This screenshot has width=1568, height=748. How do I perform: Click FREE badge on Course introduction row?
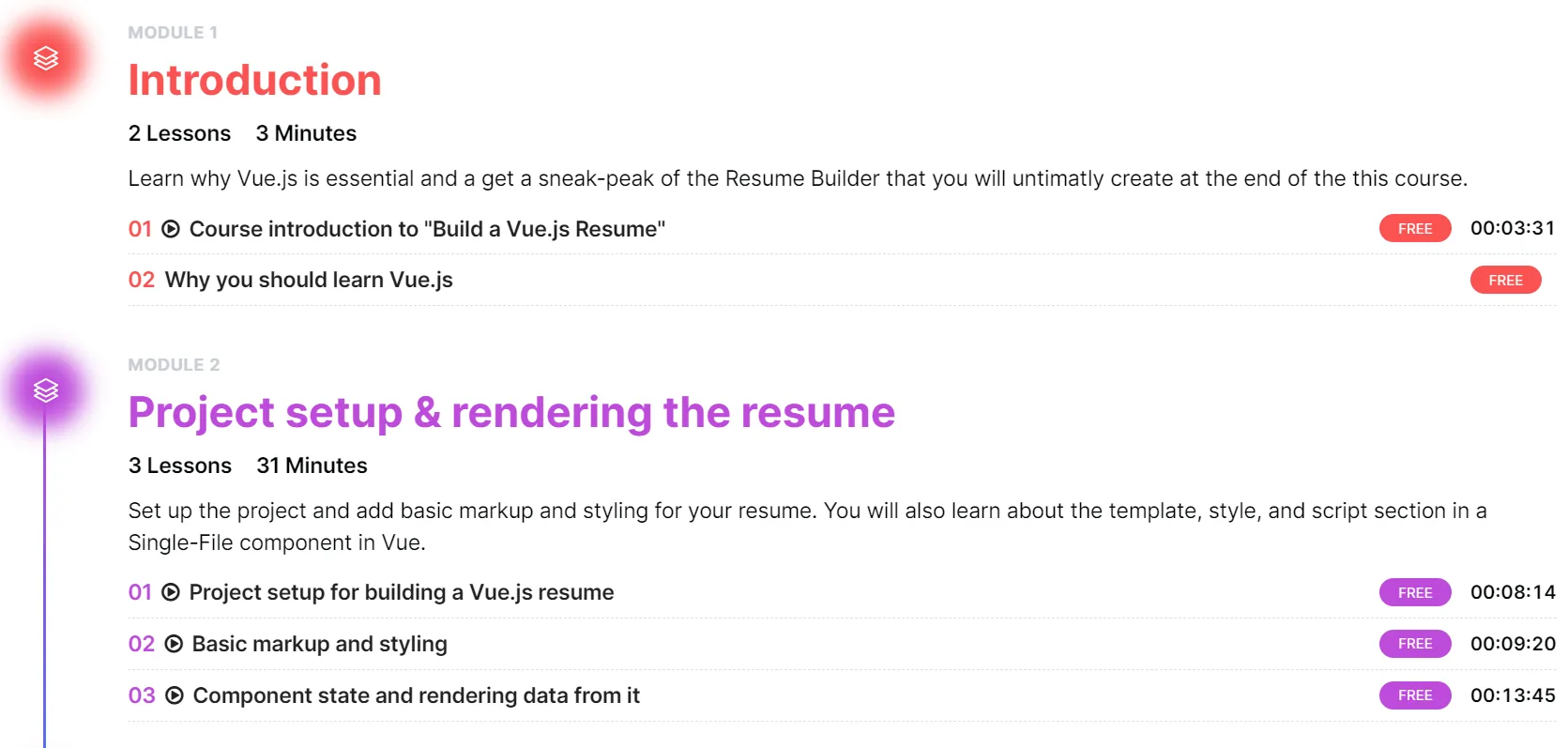point(1415,228)
